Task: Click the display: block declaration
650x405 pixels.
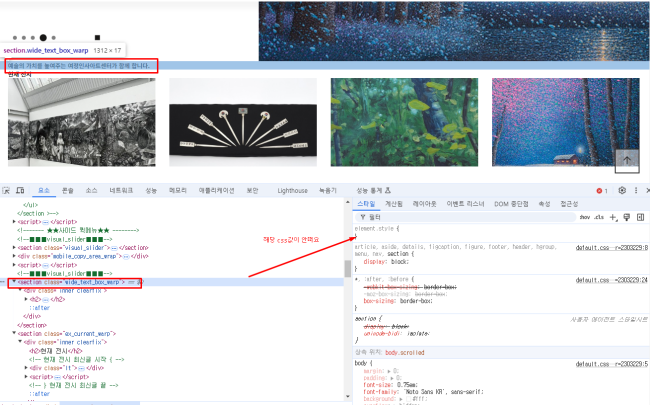Action: coord(386,262)
